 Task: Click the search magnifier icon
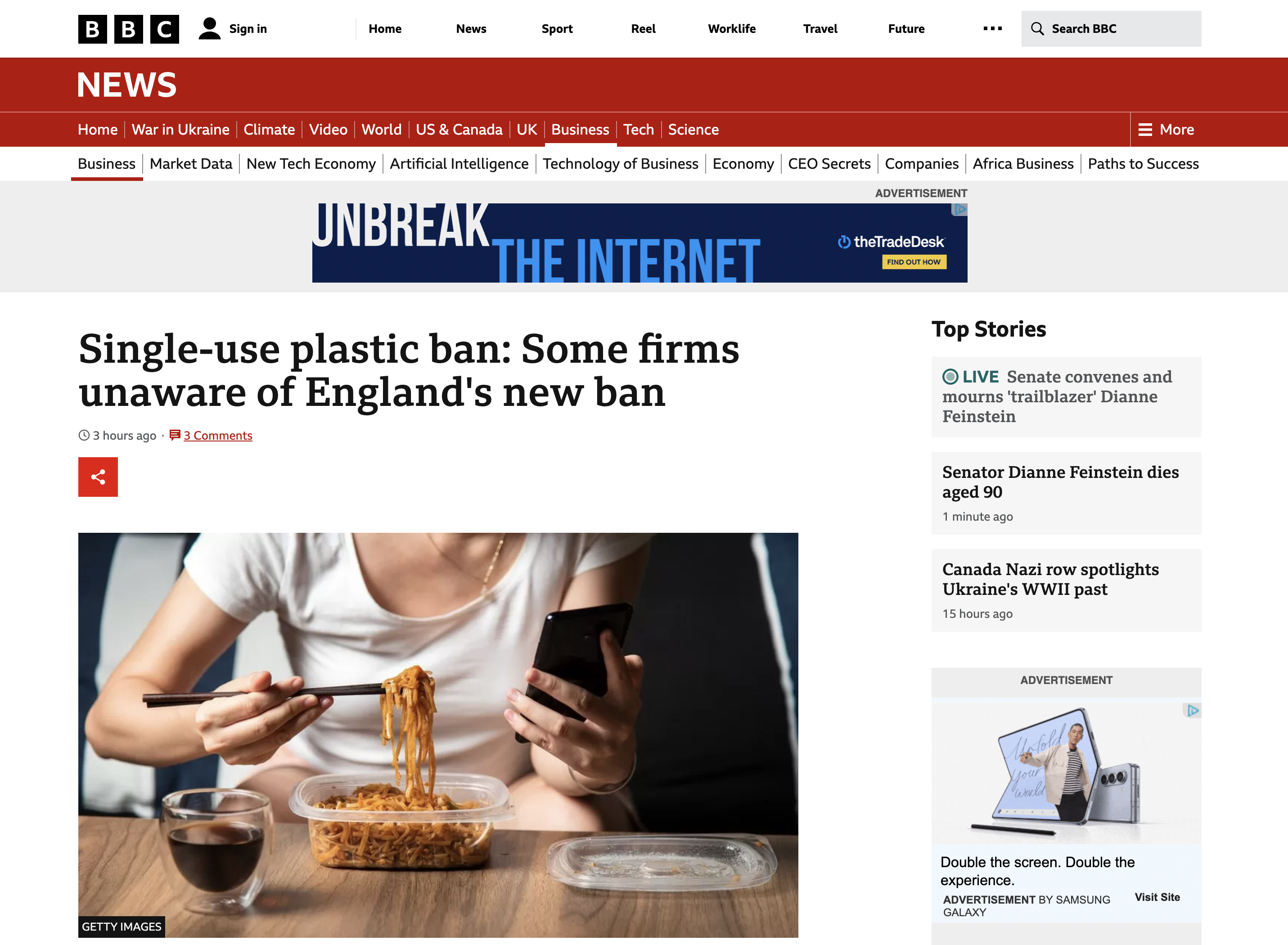[x=1037, y=29]
